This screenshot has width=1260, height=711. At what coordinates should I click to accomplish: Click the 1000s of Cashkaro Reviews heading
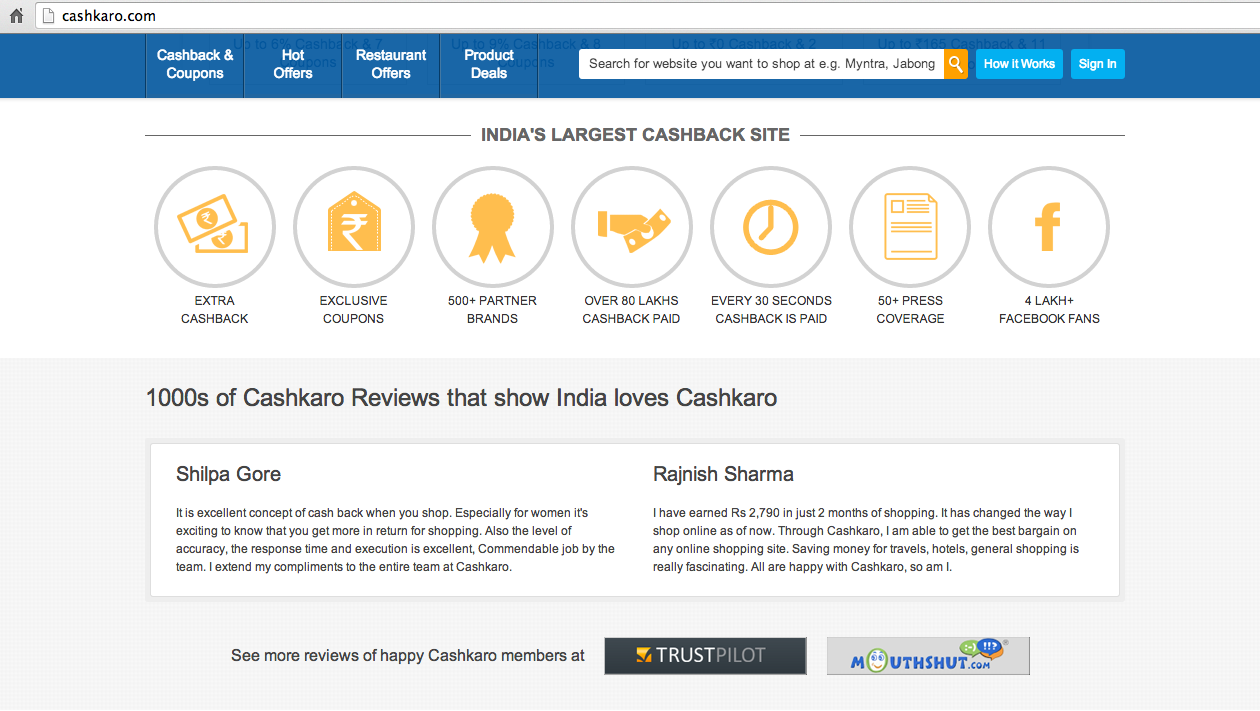tap(461, 398)
